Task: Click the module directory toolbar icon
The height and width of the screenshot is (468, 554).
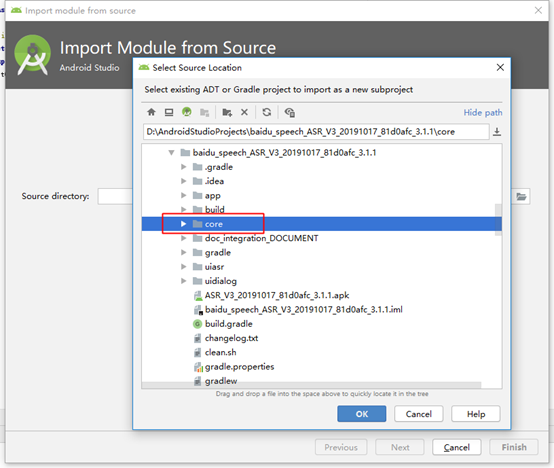Action: [x=204, y=112]
